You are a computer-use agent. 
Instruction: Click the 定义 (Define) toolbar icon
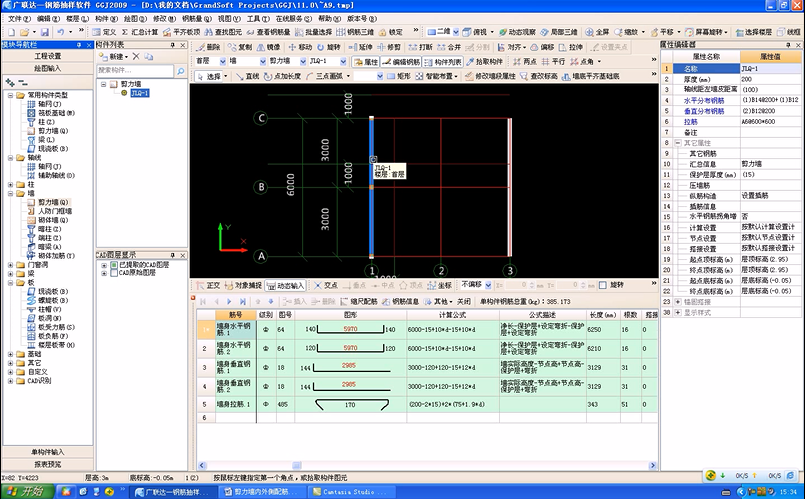(x=105, y=32)
